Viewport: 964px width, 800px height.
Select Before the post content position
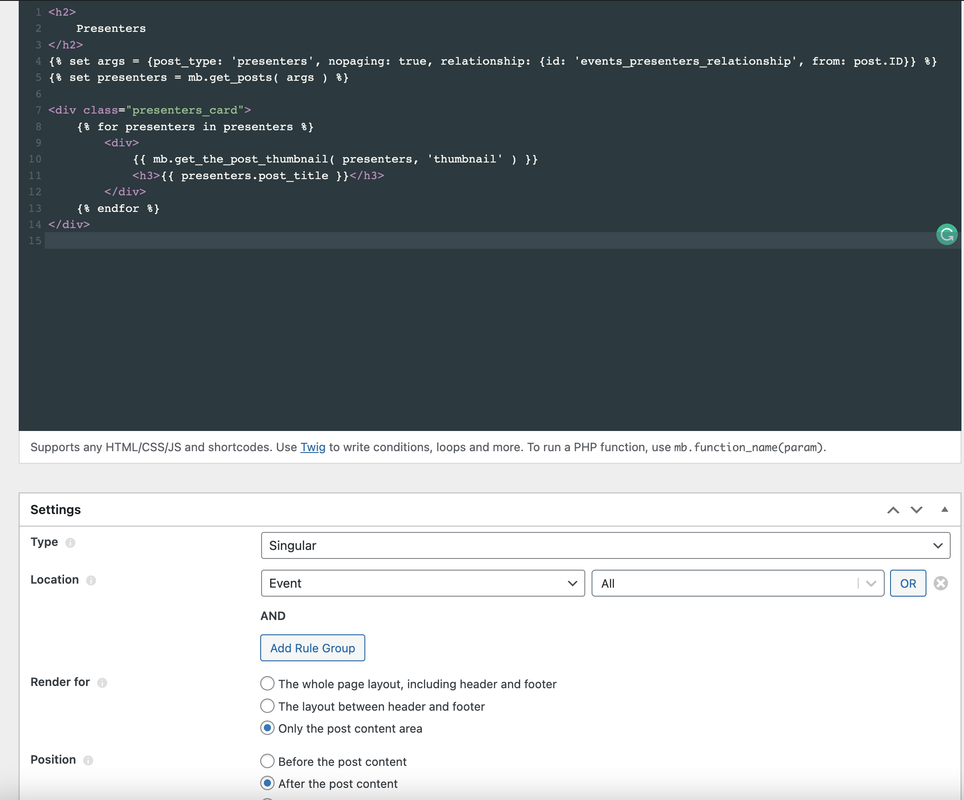point(267,761)
